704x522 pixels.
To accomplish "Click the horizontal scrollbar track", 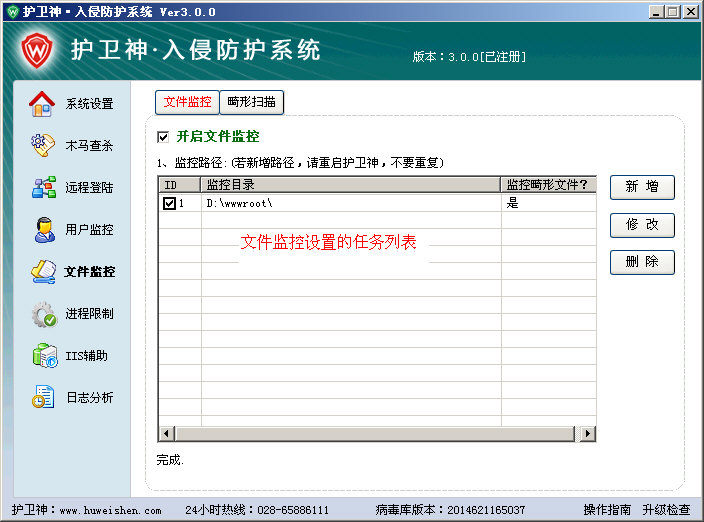I will [375, 434].
